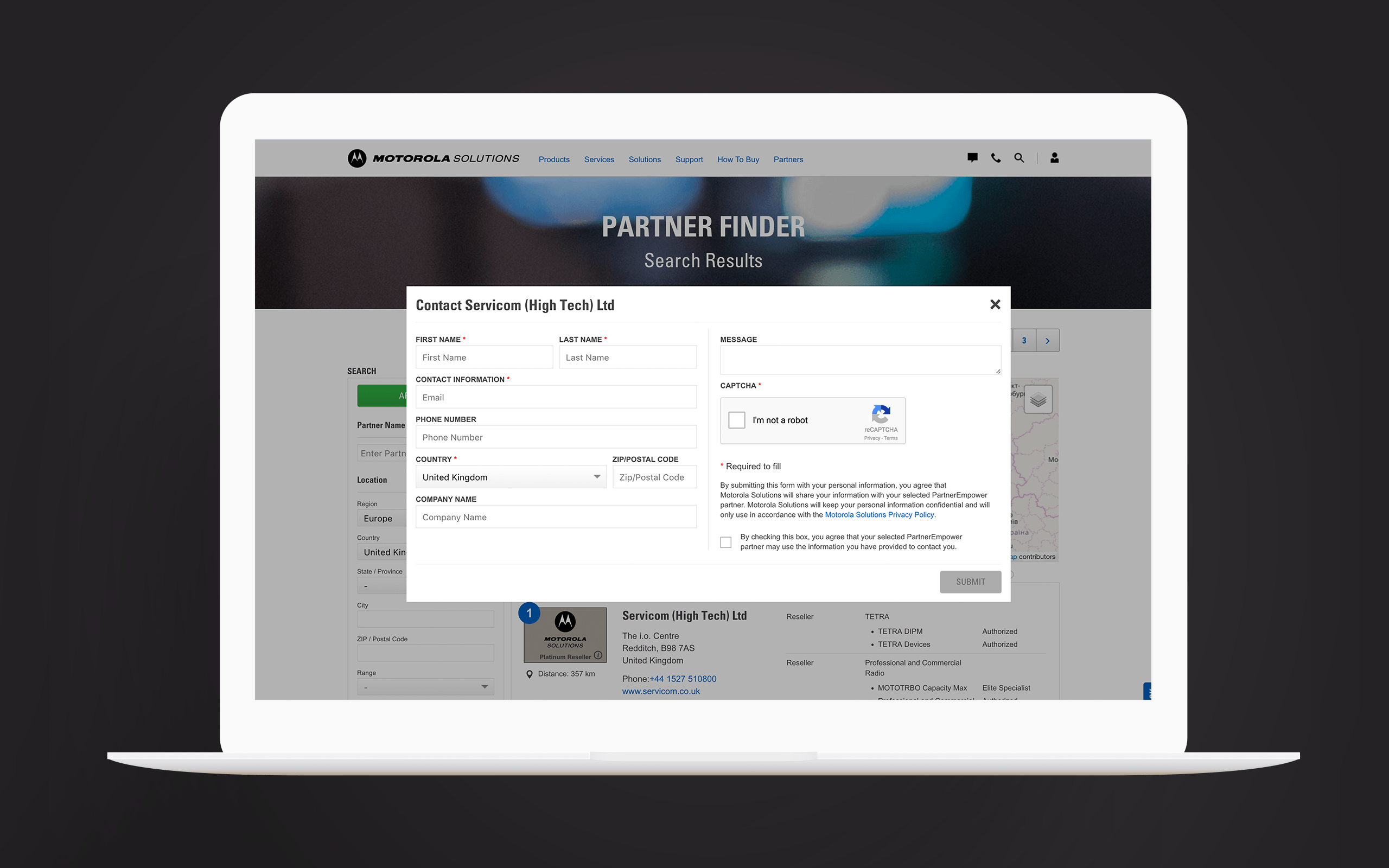Click the map contributors attribution text
The image size is (1389, 868).
pos(1036,557)
